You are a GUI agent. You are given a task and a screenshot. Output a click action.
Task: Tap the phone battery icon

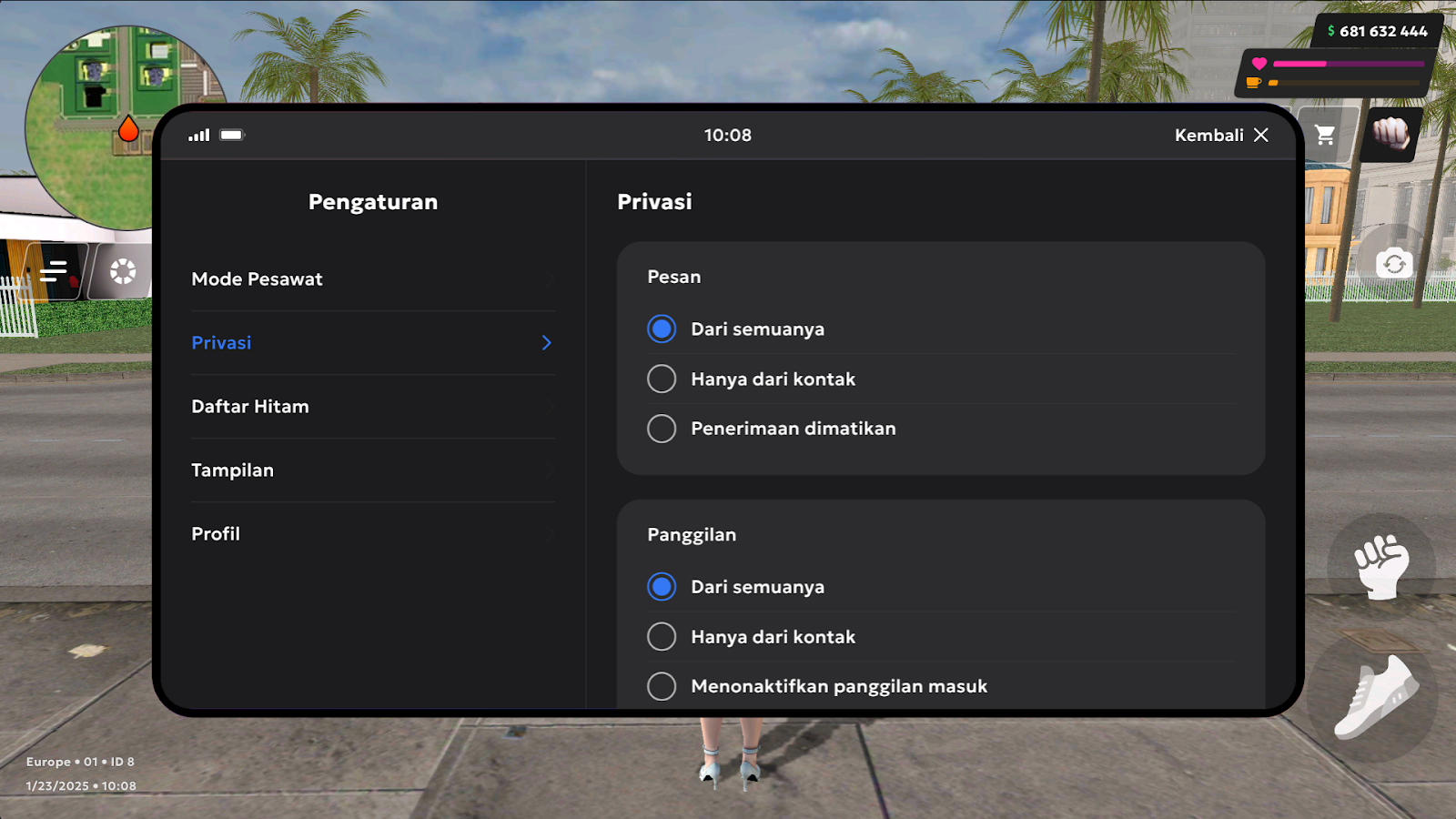[x=232, y=135]
